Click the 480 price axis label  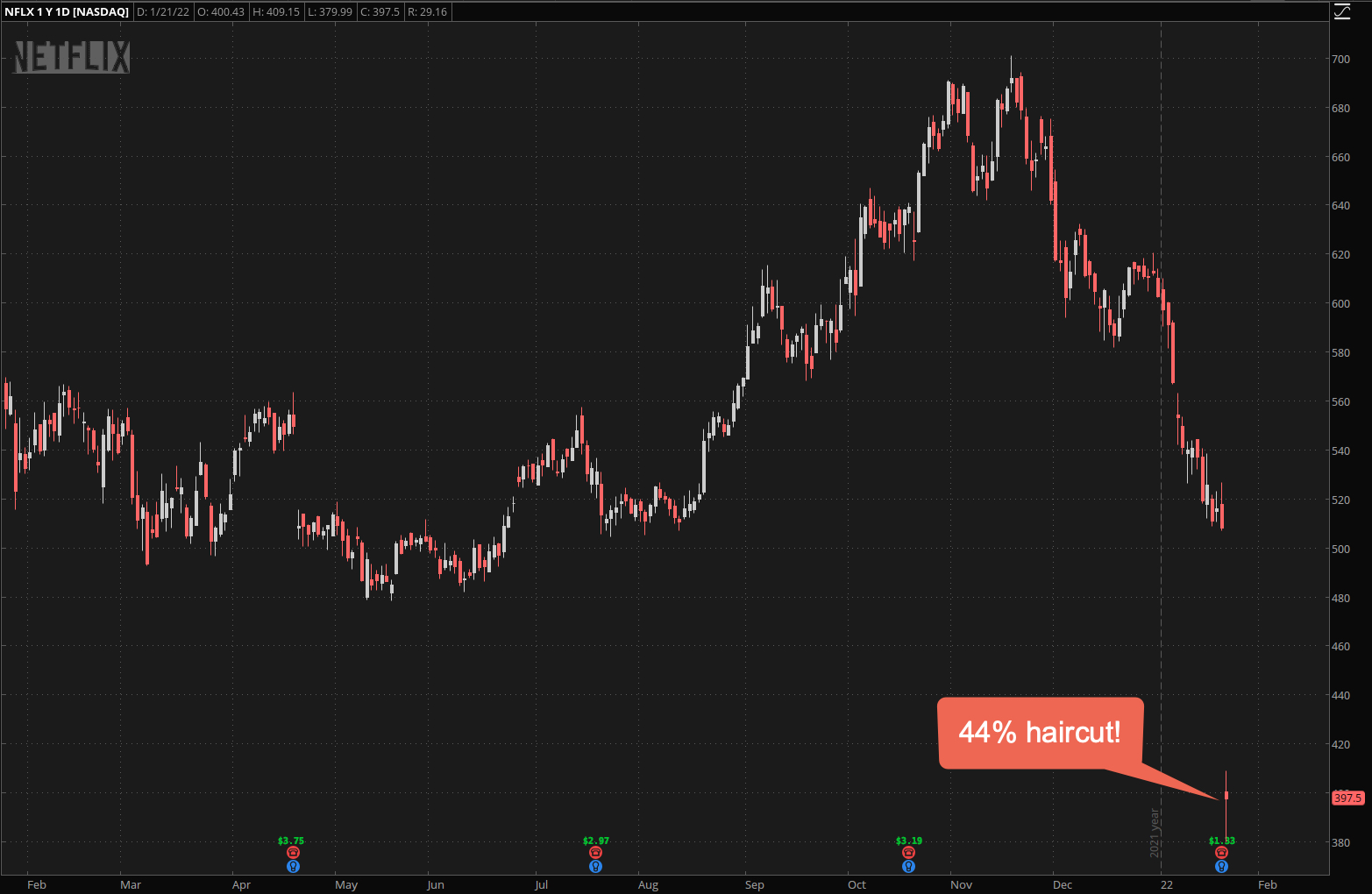click(1340, 599)
